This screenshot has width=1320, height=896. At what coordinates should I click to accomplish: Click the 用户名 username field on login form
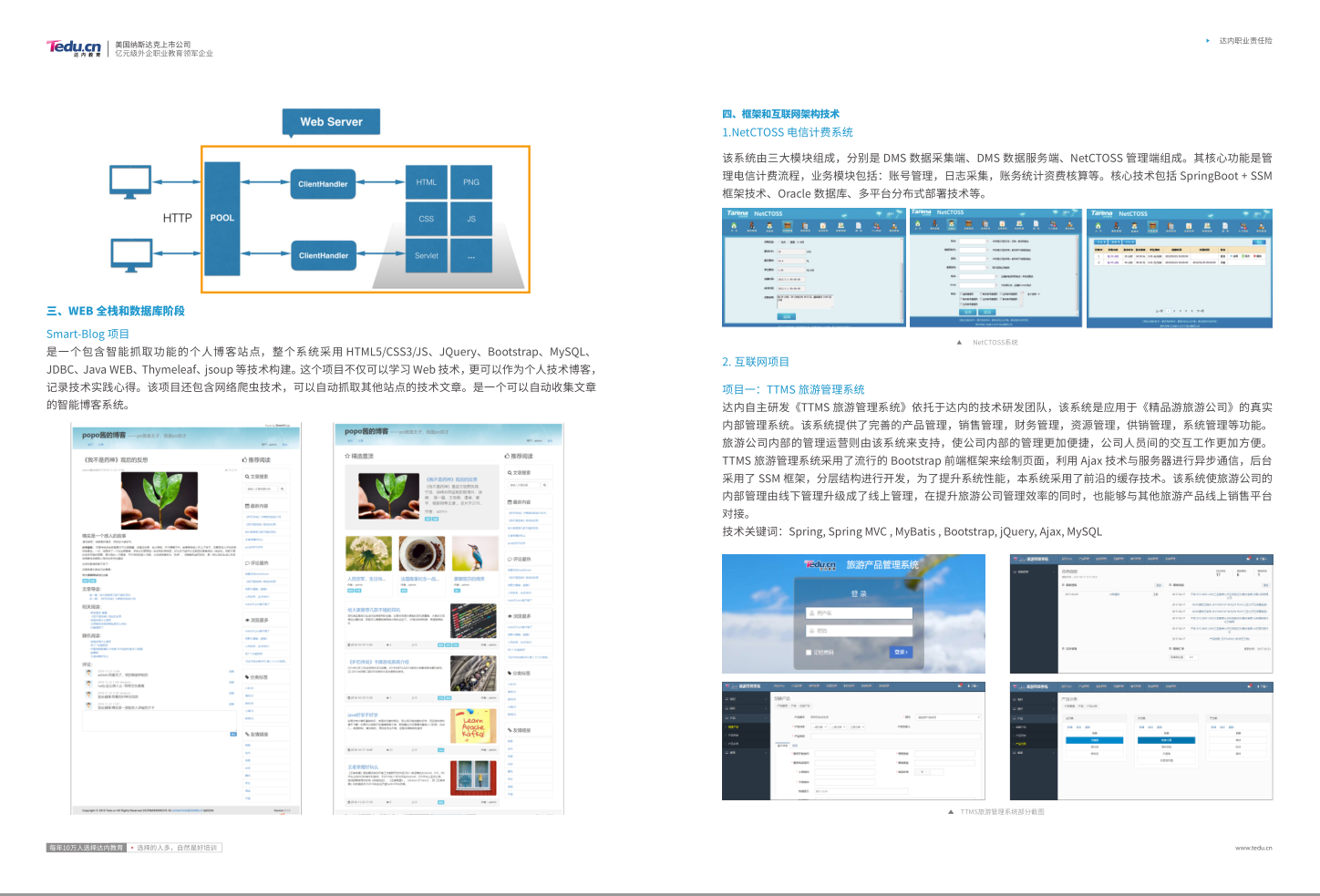(x=858, y=613)
